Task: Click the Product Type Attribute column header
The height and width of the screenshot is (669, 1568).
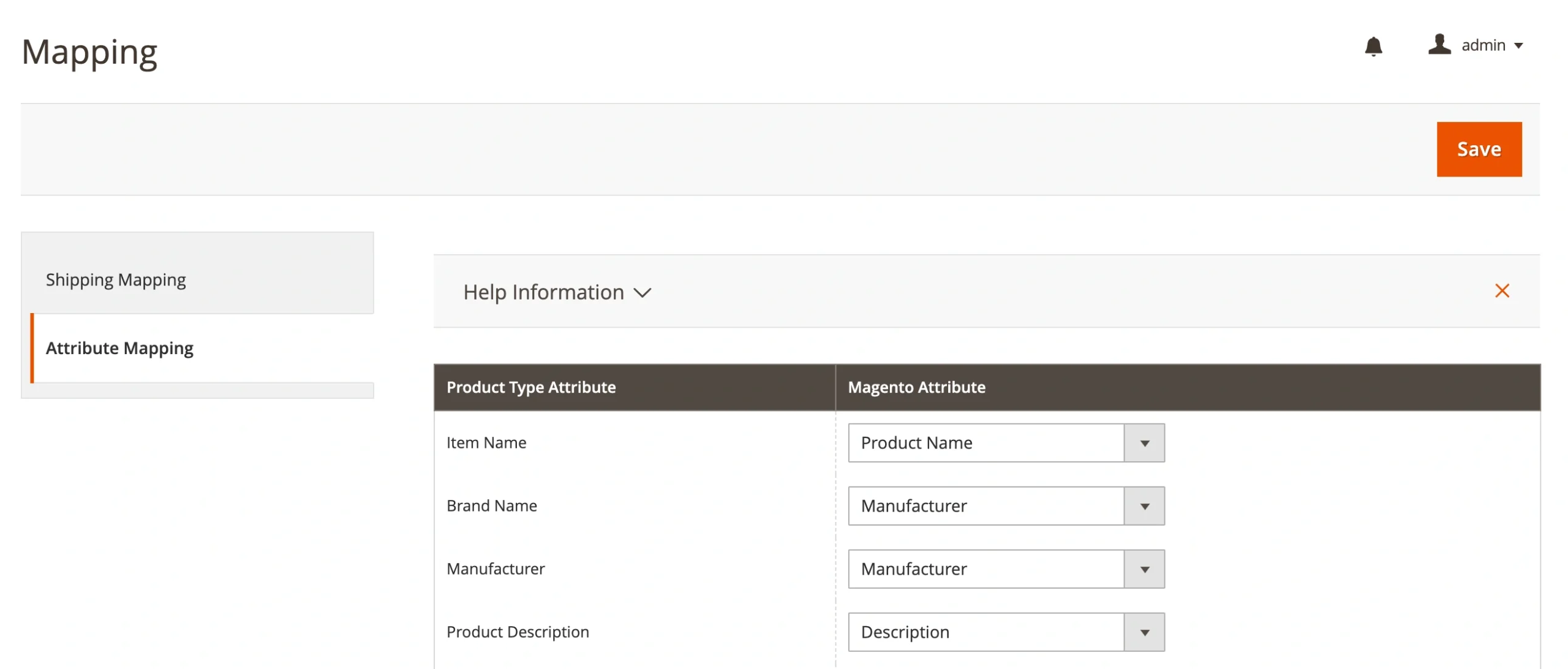Action: pyautogui.click(x=531, y=387)
